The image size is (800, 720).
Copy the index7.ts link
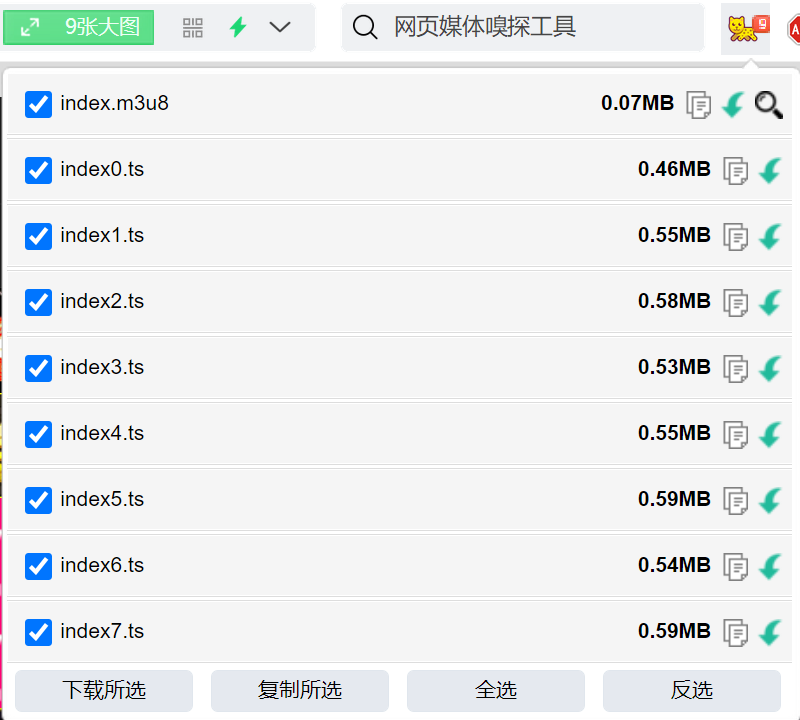coord(736,633)
